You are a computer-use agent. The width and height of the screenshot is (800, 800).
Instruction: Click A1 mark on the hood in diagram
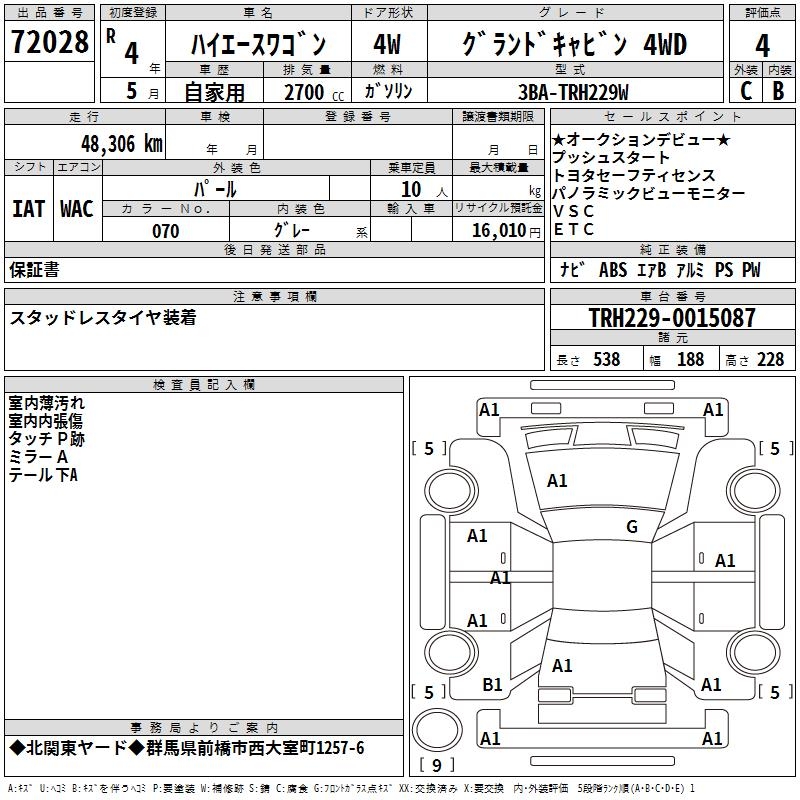(x=557, y=481)
